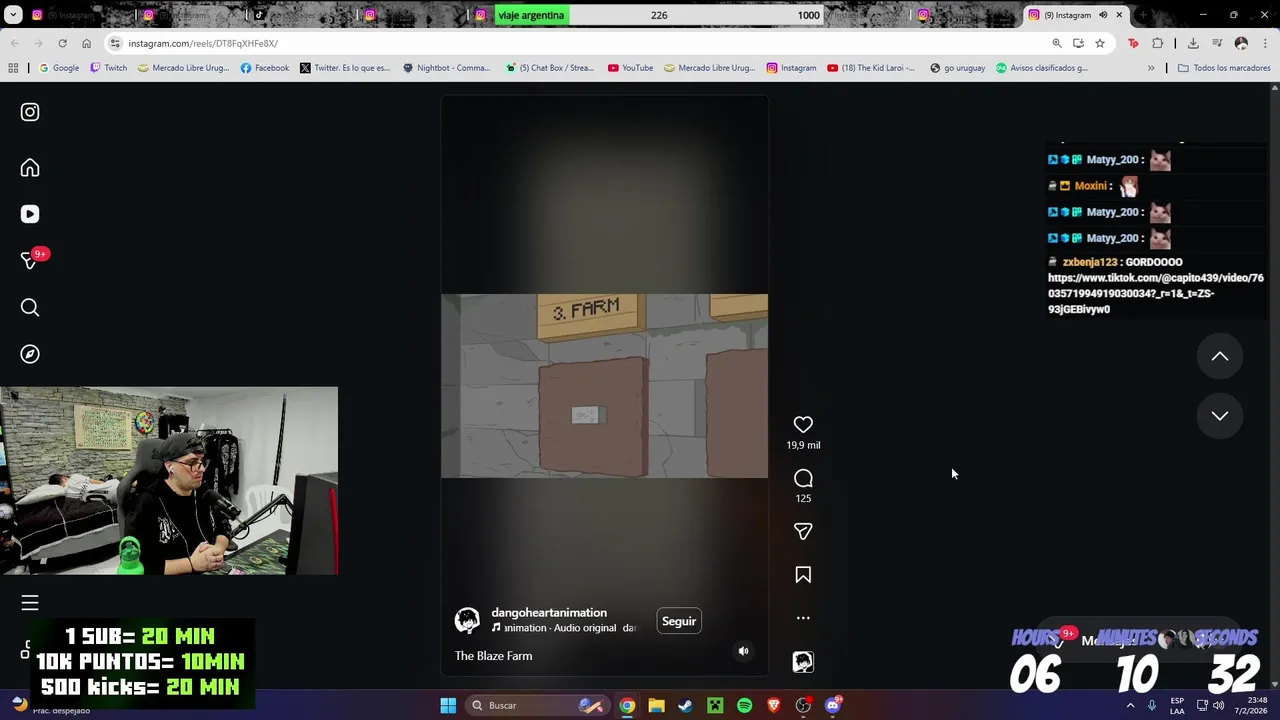Open Steam from the taskbar
This screenshot has height=720, width=1280.
(x=685, y=705)
